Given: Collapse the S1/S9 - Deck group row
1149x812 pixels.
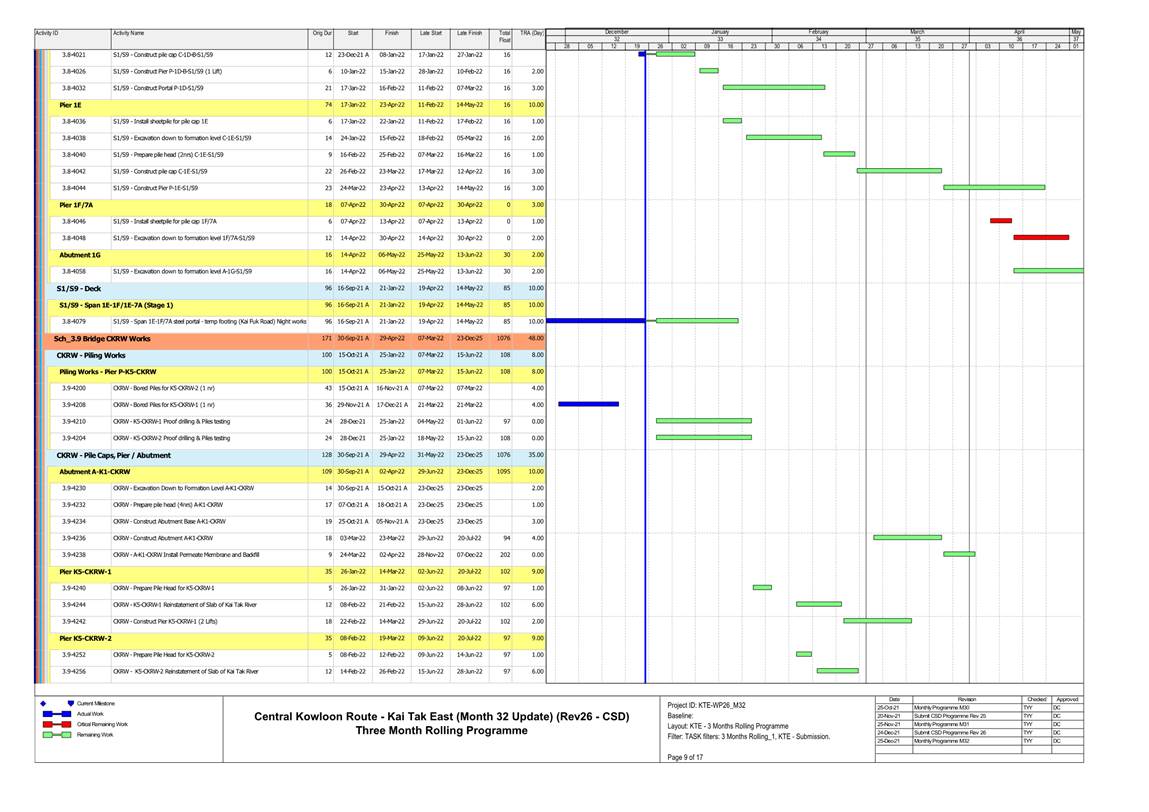Looking at the screenshot, I should coord(78,288).
